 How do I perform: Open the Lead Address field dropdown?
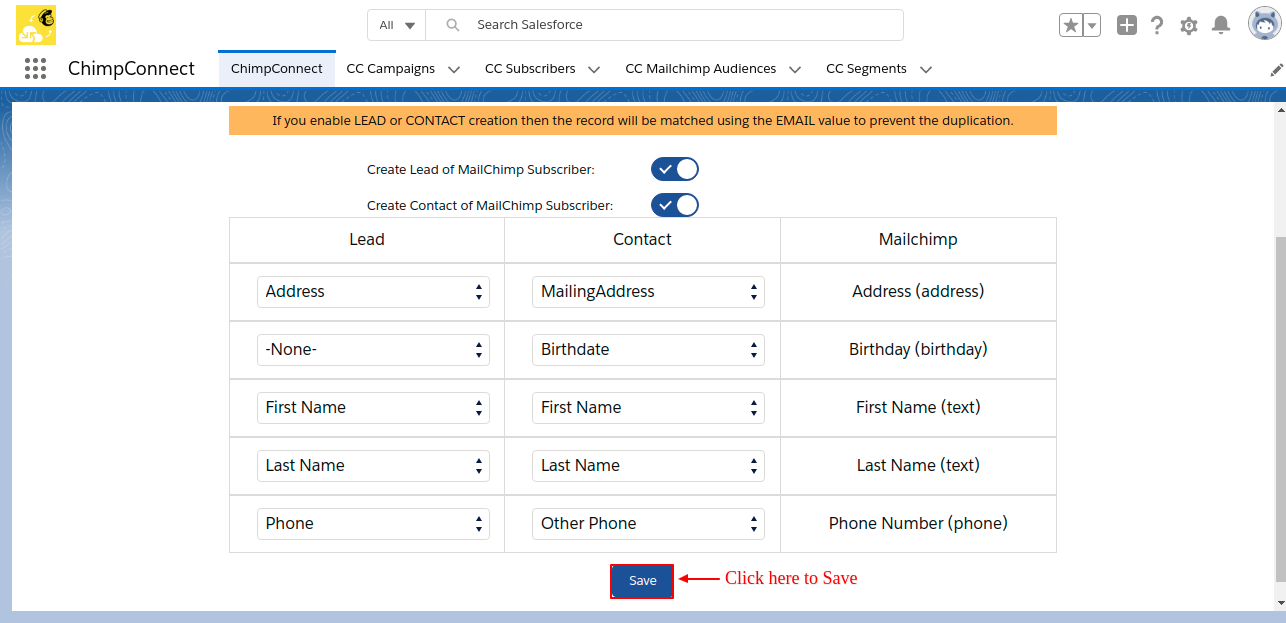(x=373, y=292)
